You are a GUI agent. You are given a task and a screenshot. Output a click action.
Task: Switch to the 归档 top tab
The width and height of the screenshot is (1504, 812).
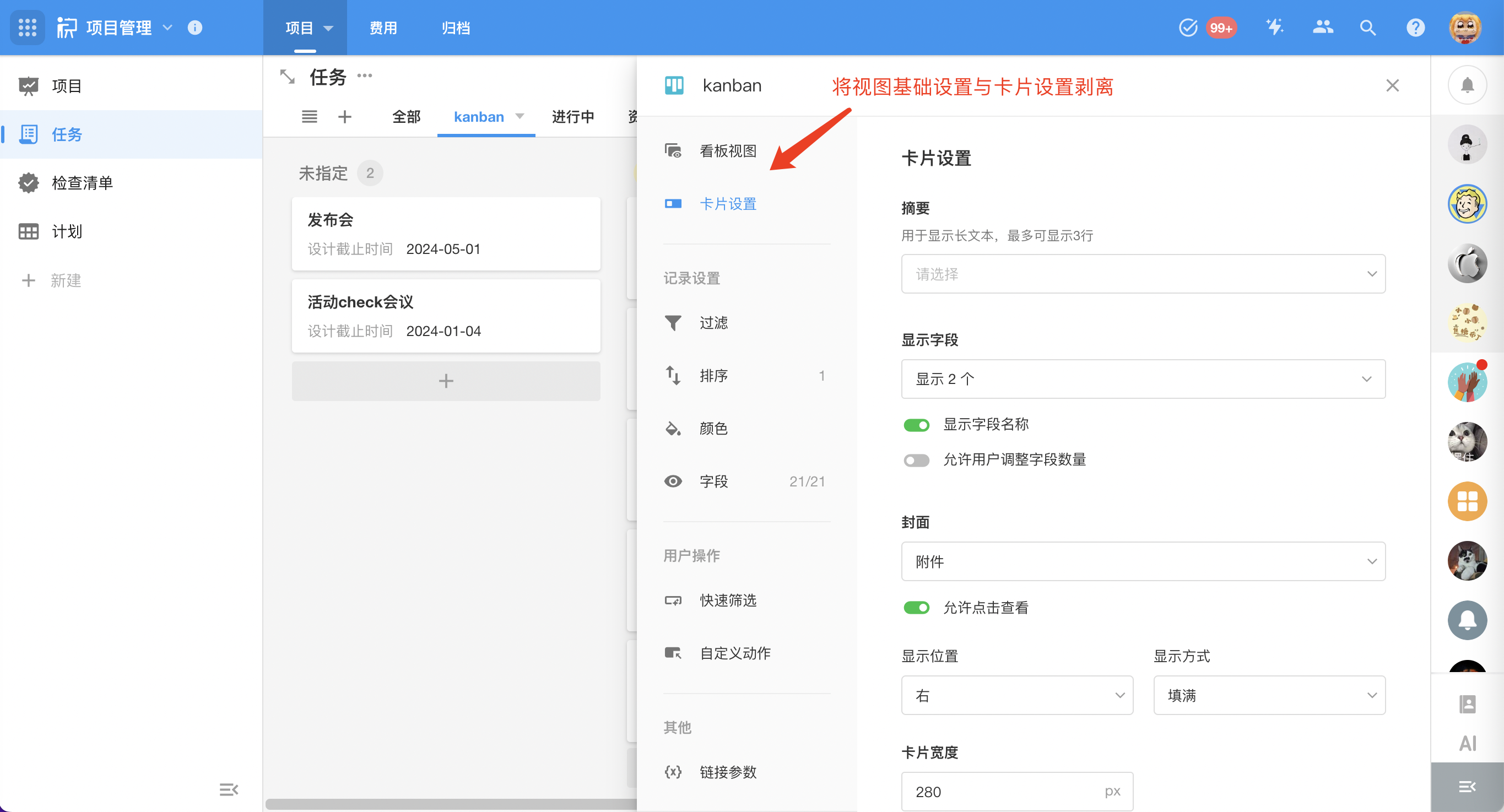(x=456, y=28)
